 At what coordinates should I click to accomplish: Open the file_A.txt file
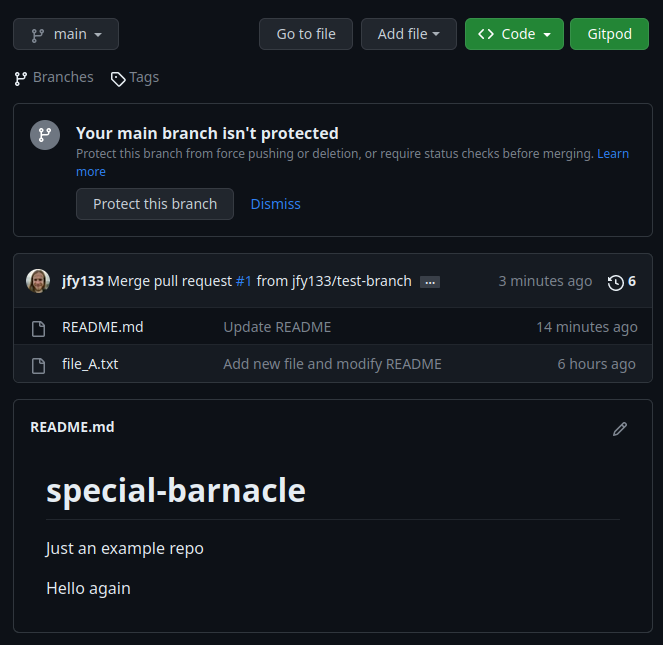coord(90,364)
